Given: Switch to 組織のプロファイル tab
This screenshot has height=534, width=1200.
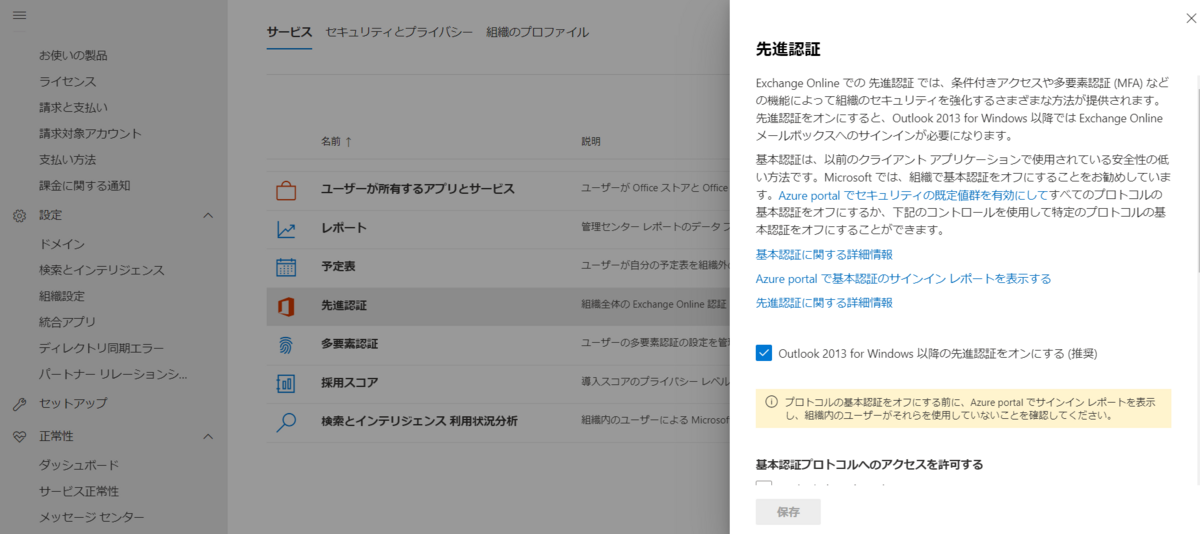Looking at the screenshot, I should [537, 32].
